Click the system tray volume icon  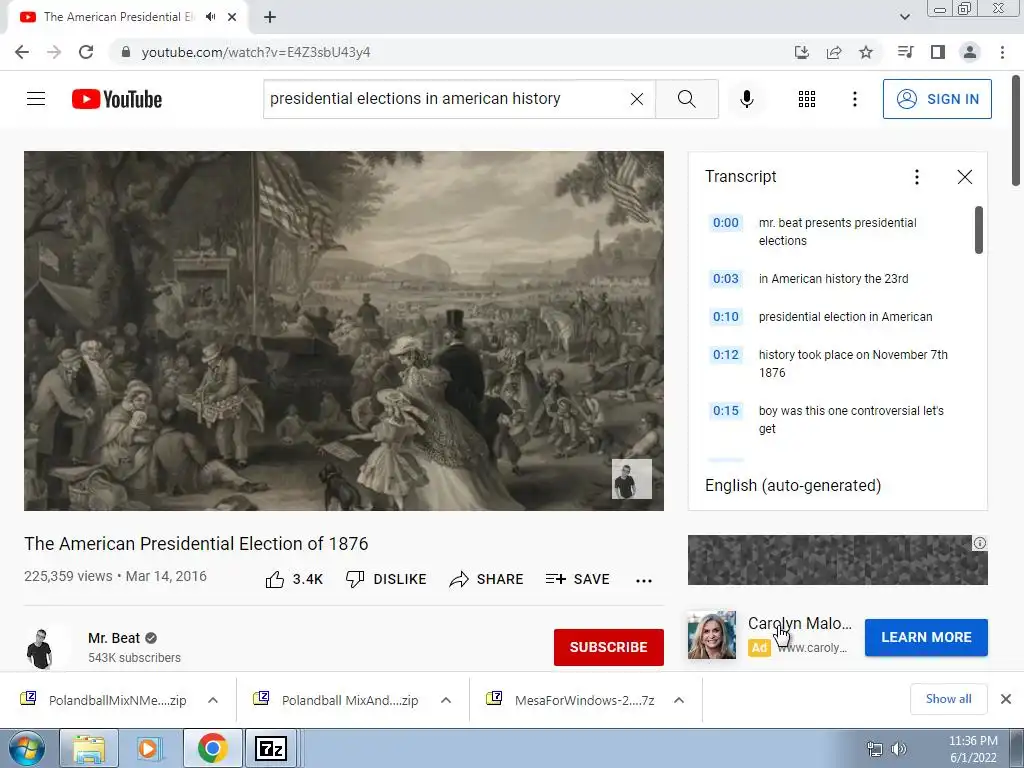click(x=899, y=748)
